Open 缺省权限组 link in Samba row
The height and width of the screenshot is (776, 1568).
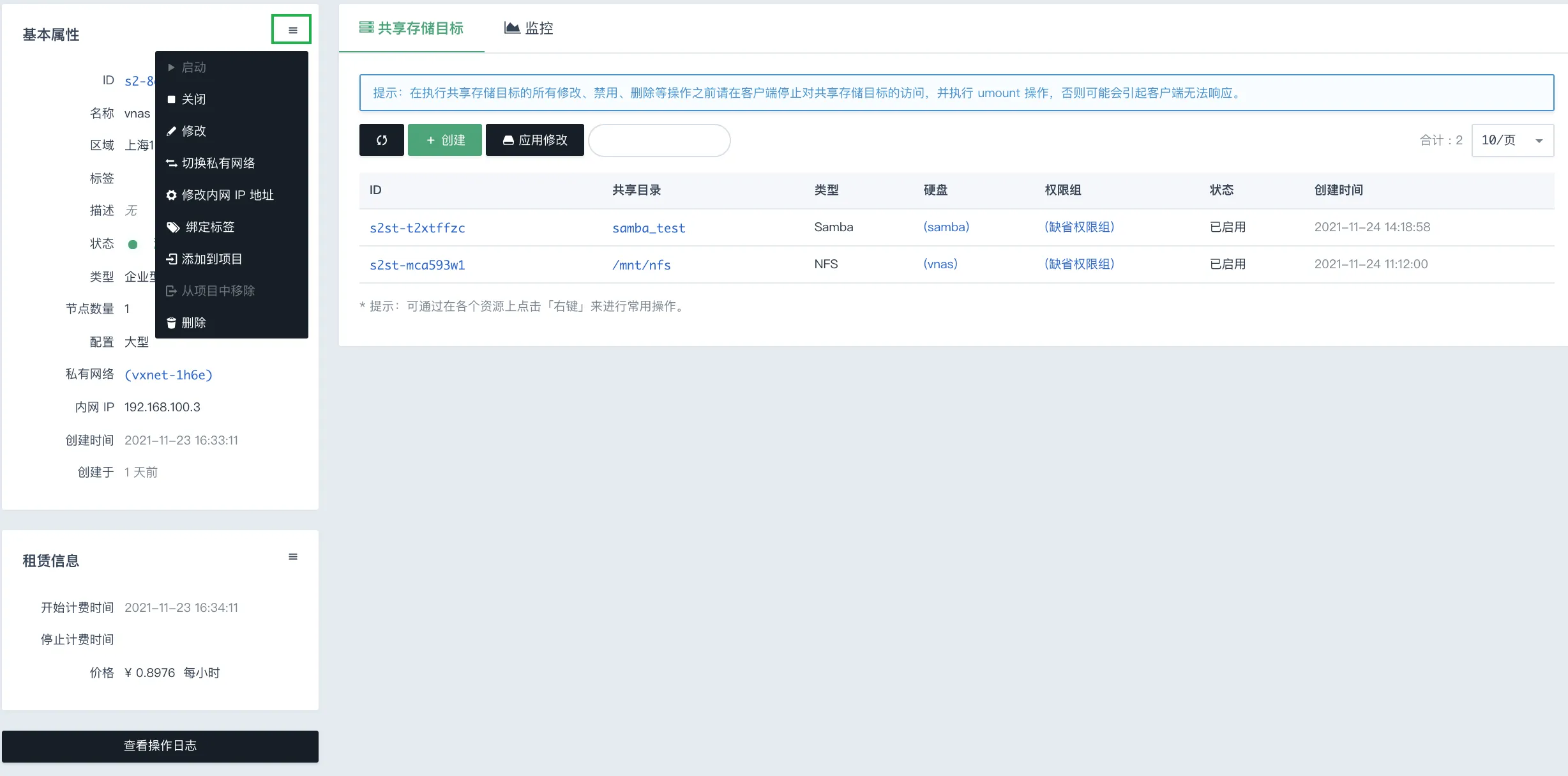pos(1079,227)
